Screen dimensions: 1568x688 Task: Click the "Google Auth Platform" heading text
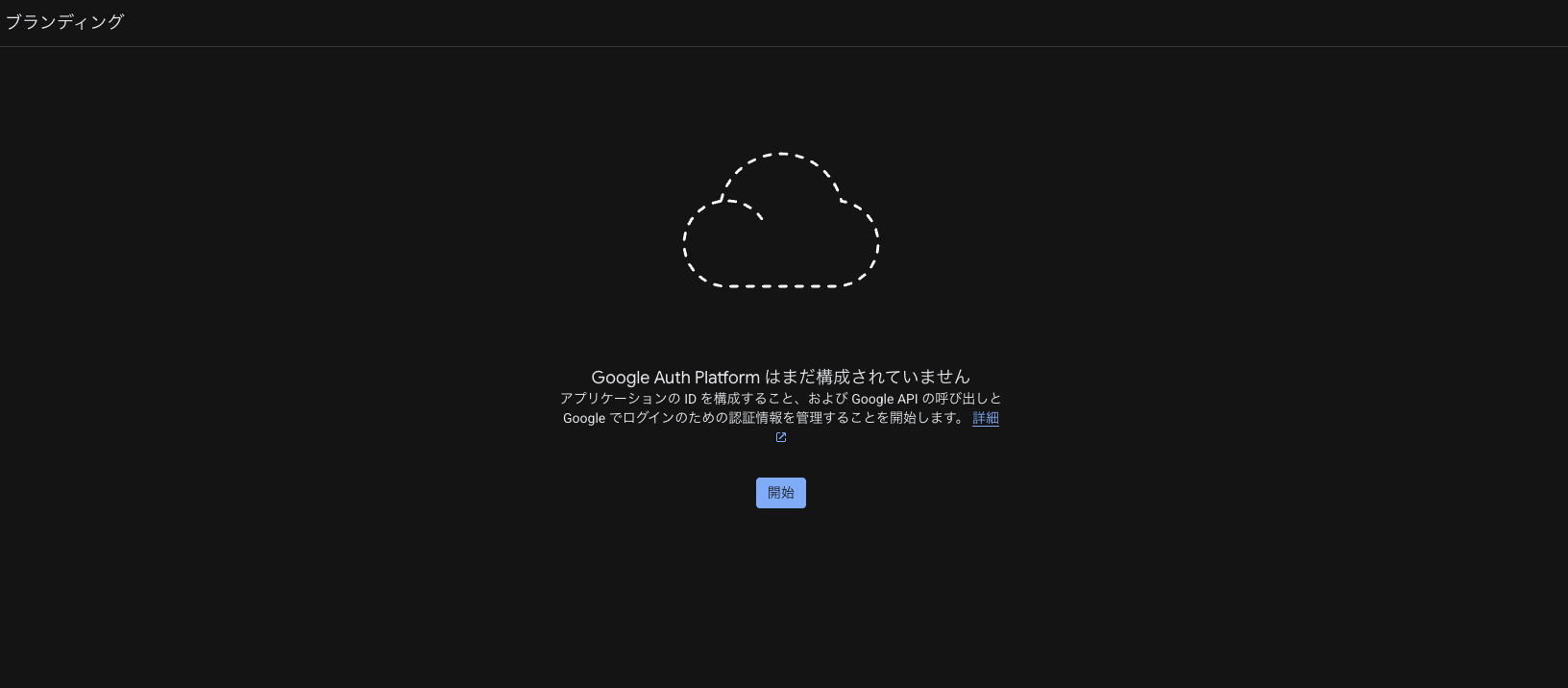point(675,378)
